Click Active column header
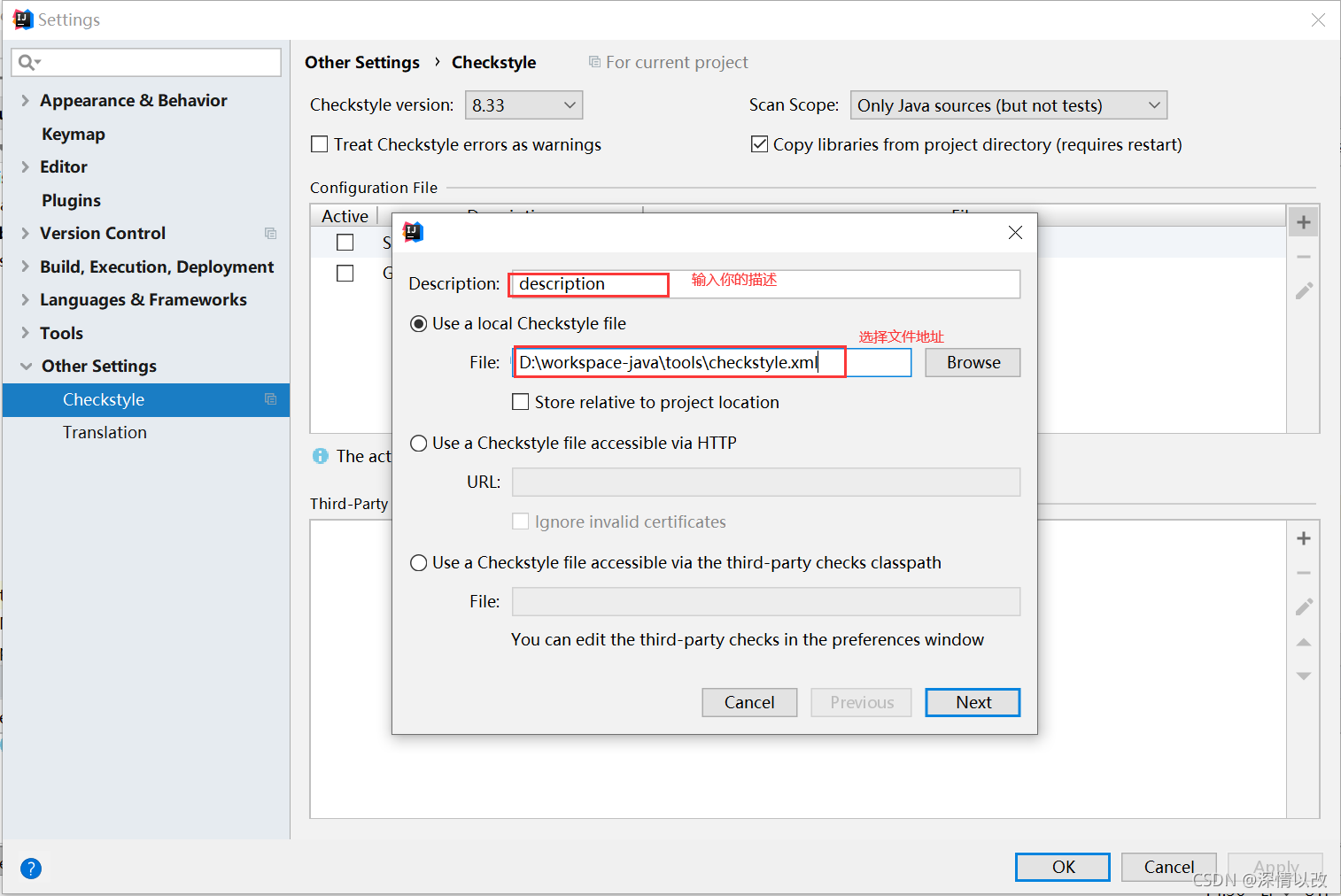Image resolution: width=1341 pixels, height=896 pixels. [345, 216]
